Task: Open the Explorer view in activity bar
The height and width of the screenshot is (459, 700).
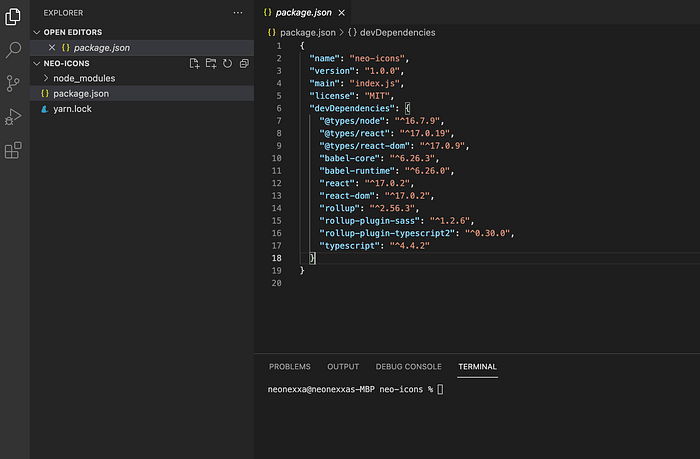Action: tap(13, 17)
